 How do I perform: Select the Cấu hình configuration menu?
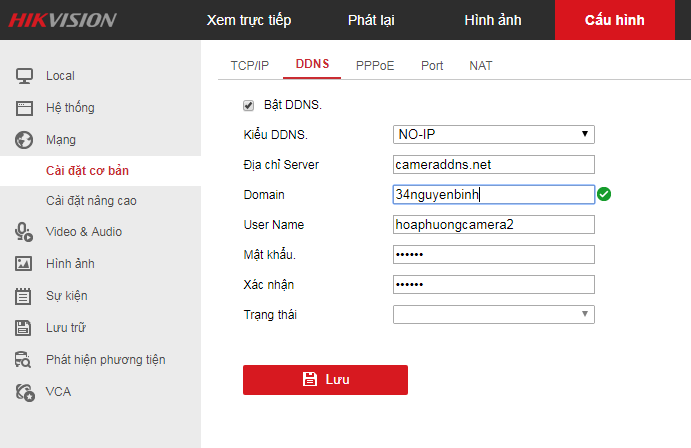[615, 20]
